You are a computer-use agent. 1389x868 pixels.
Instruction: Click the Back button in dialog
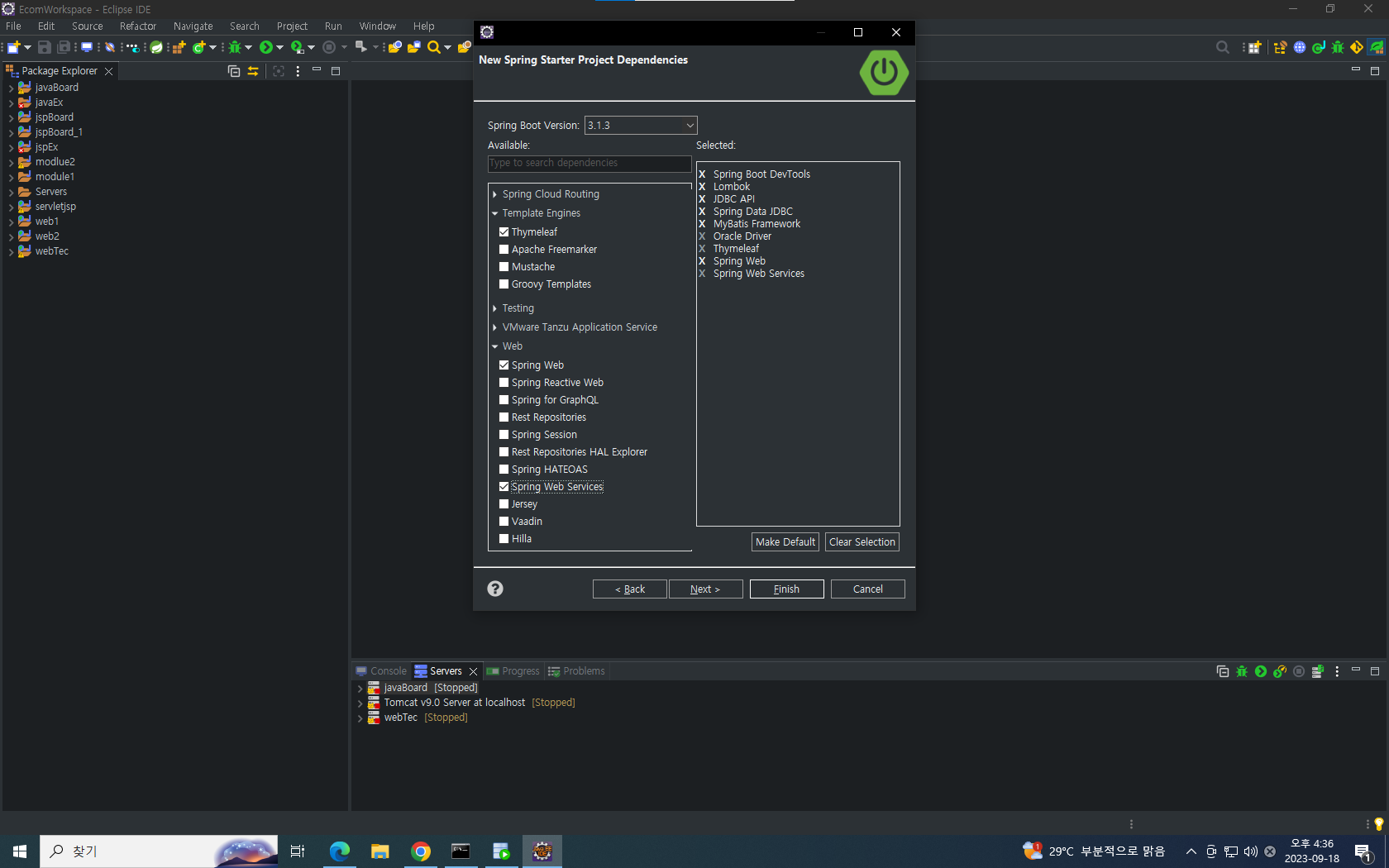pos(630,589)
